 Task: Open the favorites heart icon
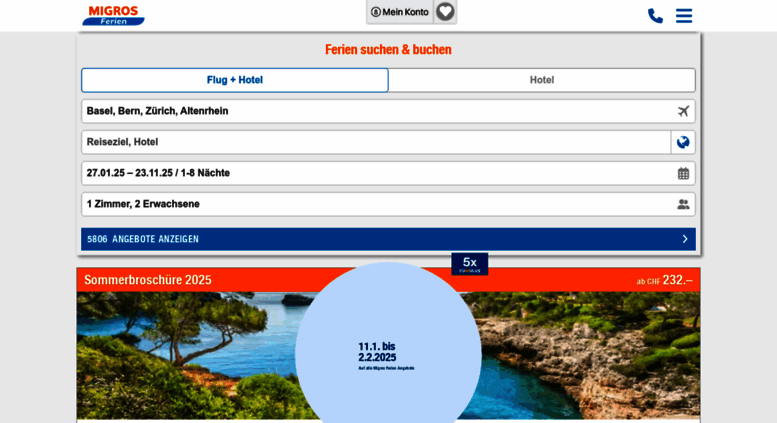(445, 11)
